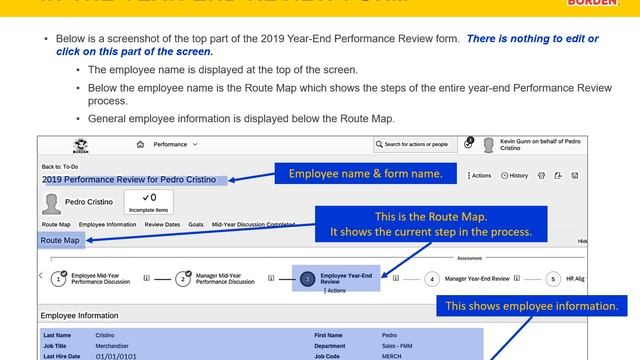
Task: Click the chevron beside Performance
Action: coord(195,144)
